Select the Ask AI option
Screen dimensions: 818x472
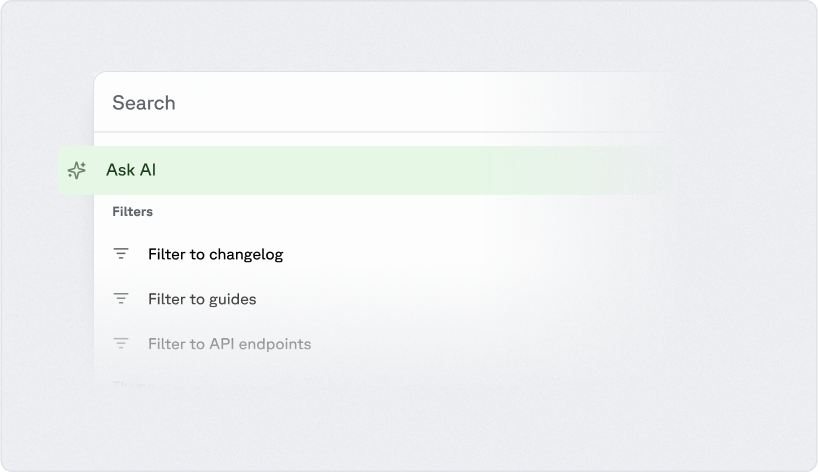click(x=131, y=171)
